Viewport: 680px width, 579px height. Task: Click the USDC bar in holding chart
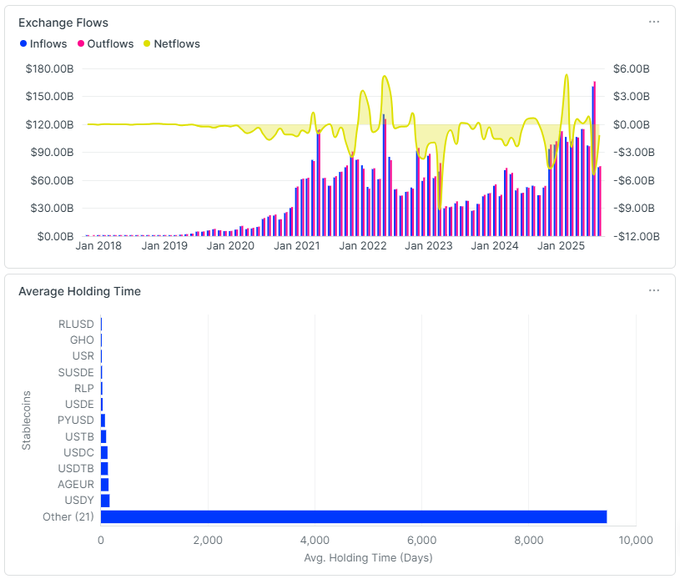[x=105, y=452]
